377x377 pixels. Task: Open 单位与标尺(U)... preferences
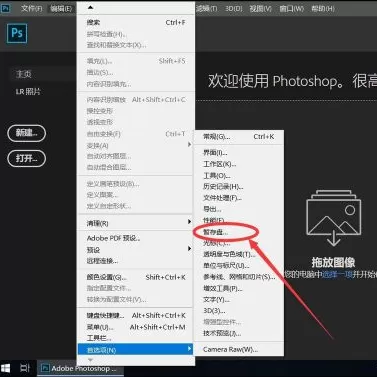[239, 265]
